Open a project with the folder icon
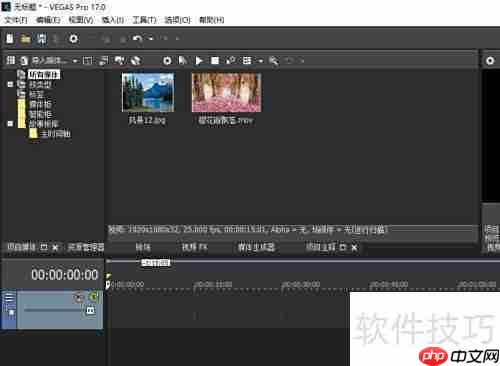Image resolution: width=500 pixels, height=366 pixels. [25, 39]
